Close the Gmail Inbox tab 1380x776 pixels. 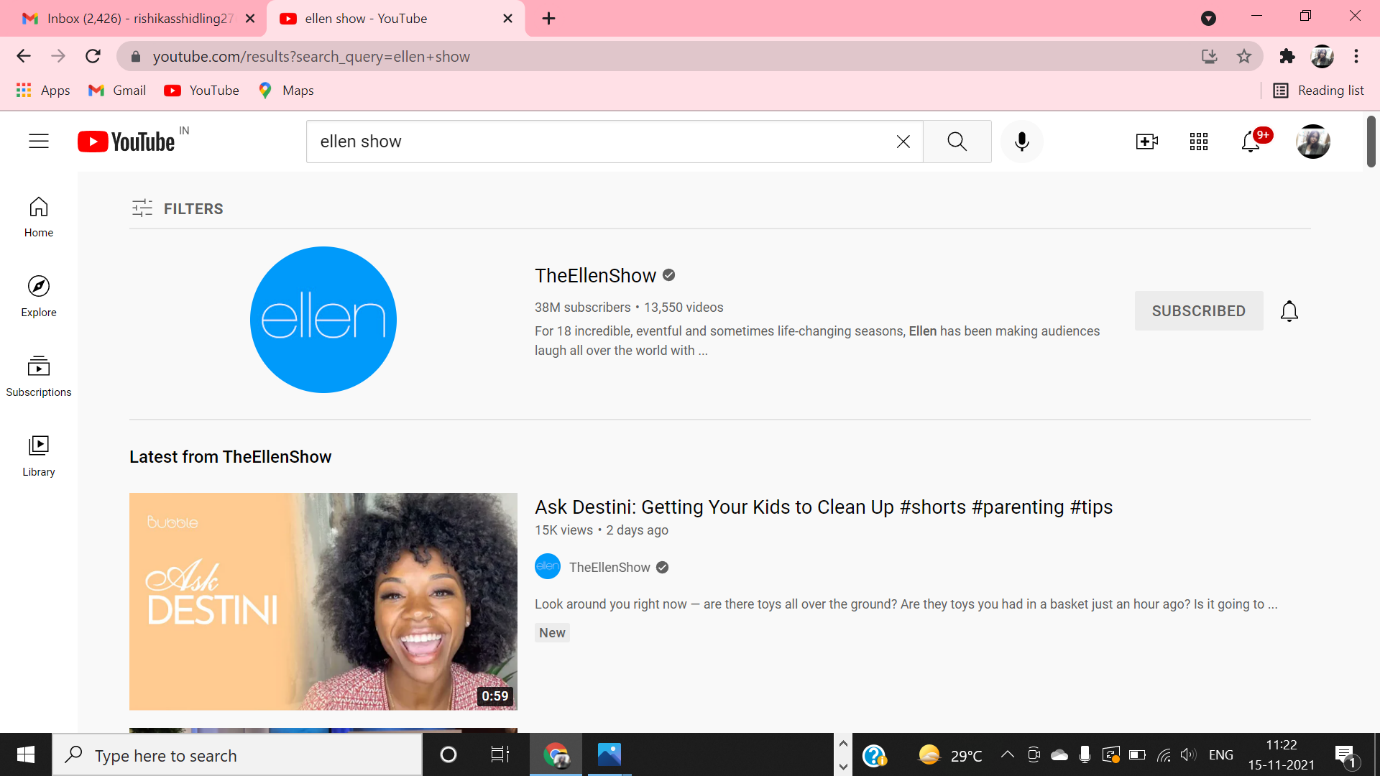pyautogui.click(x=250, y=18)
